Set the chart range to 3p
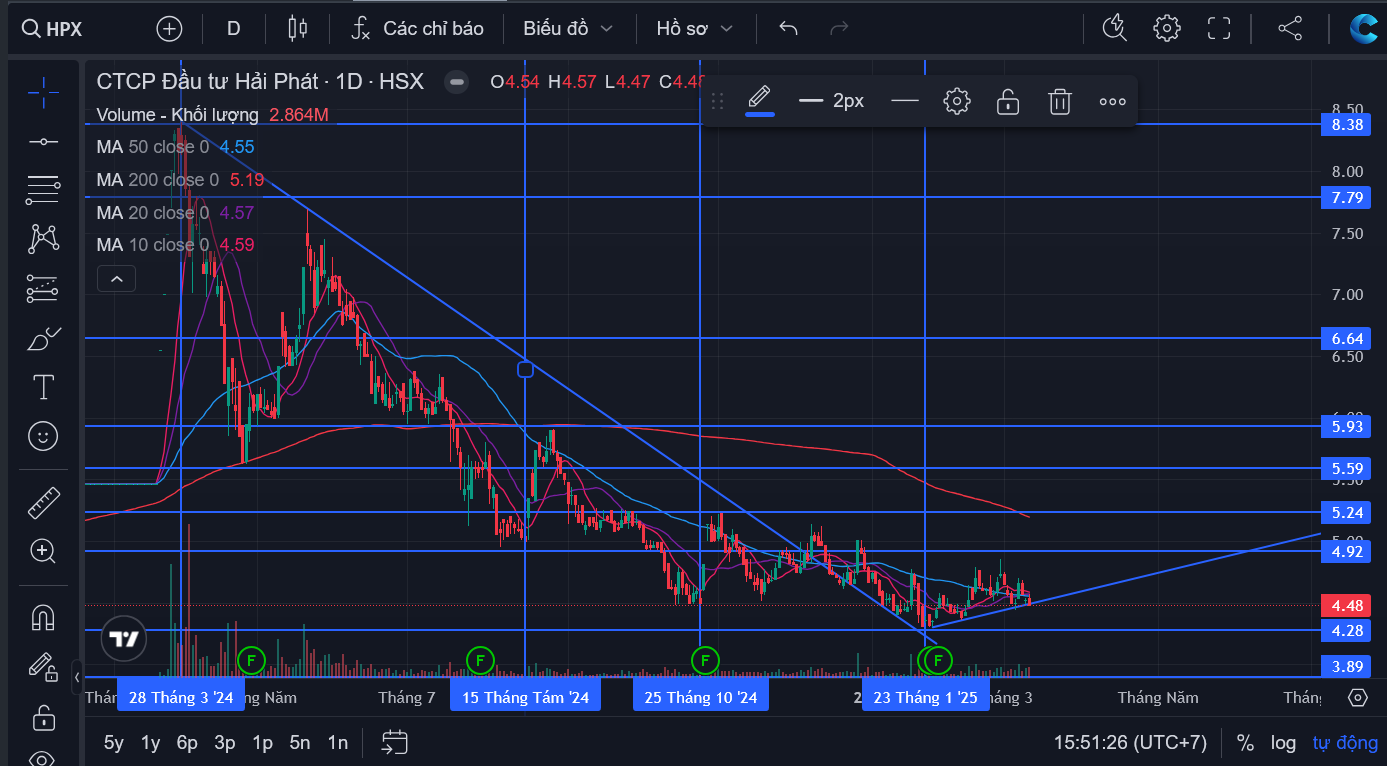The image size is (1387, 766). pyautogui.click(x=225, y=743)
